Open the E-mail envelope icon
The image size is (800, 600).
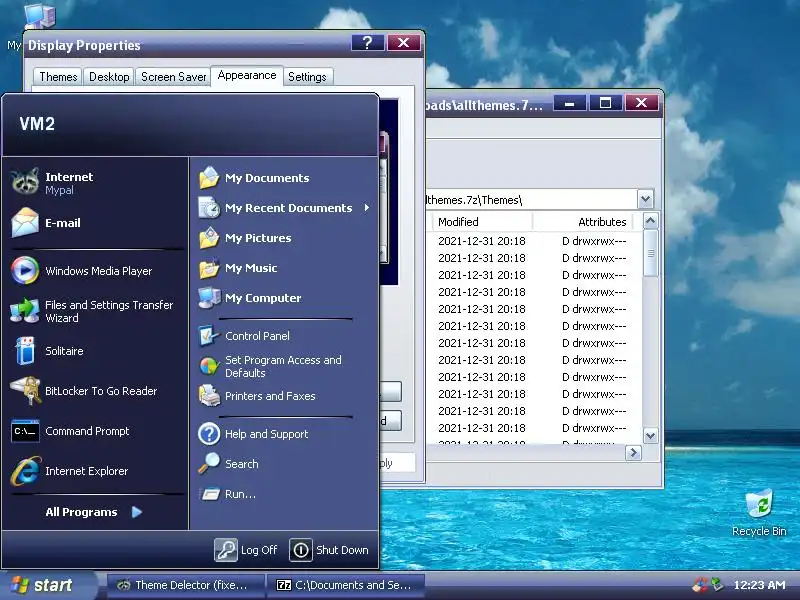(25, 222)
